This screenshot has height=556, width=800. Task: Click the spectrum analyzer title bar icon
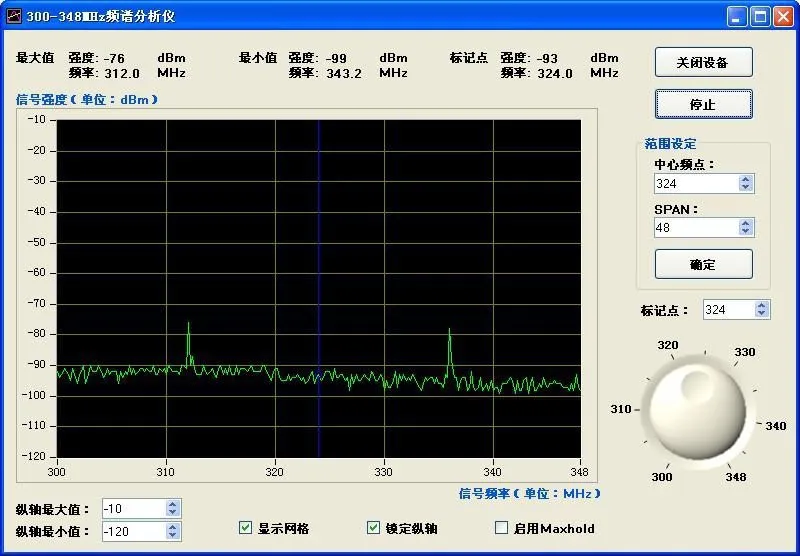click(x=14, y=16)
